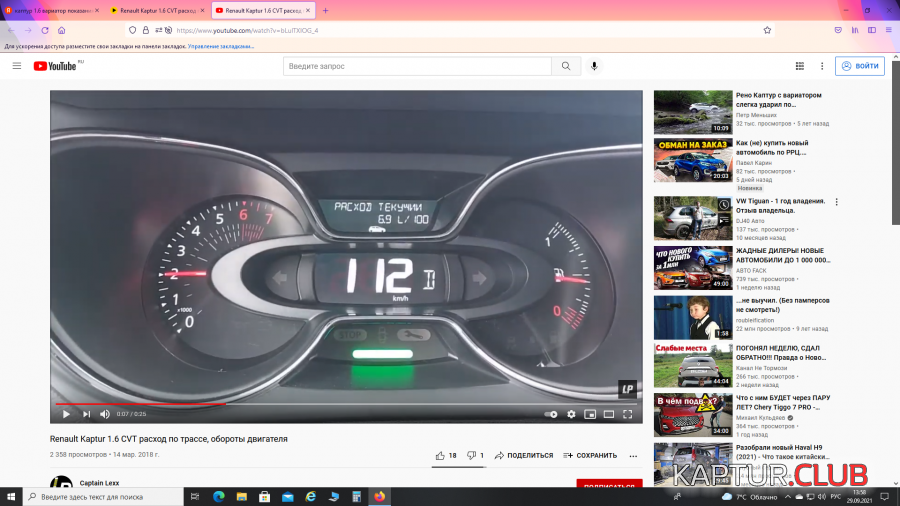900x506 pixels.
Task: Open File Explorer from taskbar
Action: pos(242,497)
